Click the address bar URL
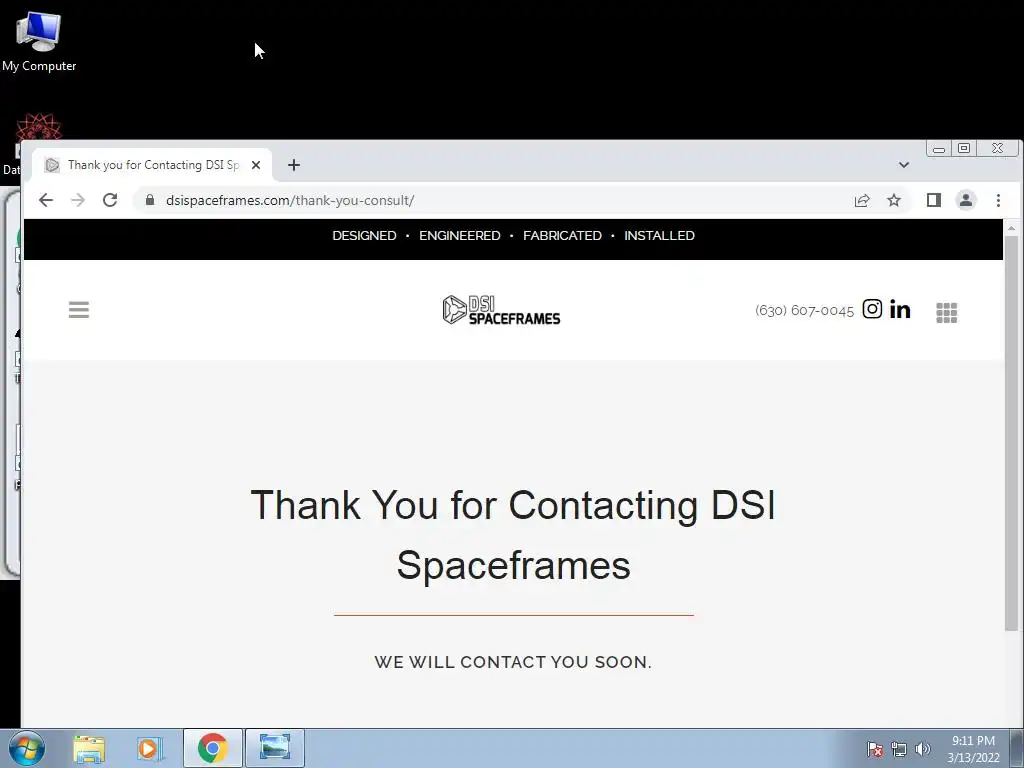 point(290,200)
